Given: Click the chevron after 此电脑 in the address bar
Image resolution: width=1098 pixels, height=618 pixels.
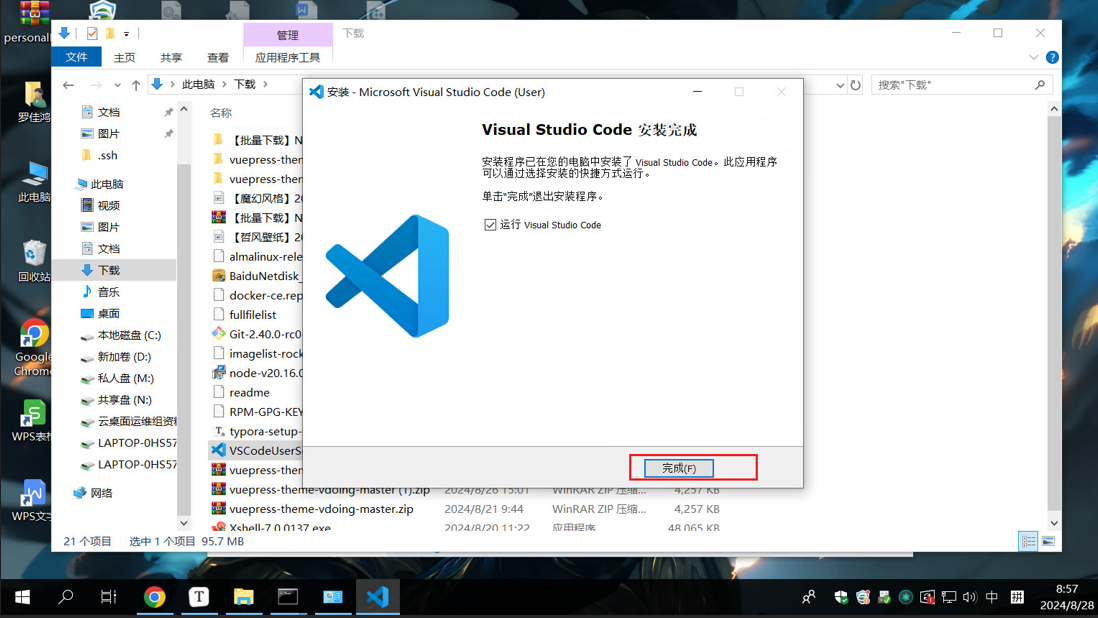Looking at the screenshot, I should pos(224,85).
